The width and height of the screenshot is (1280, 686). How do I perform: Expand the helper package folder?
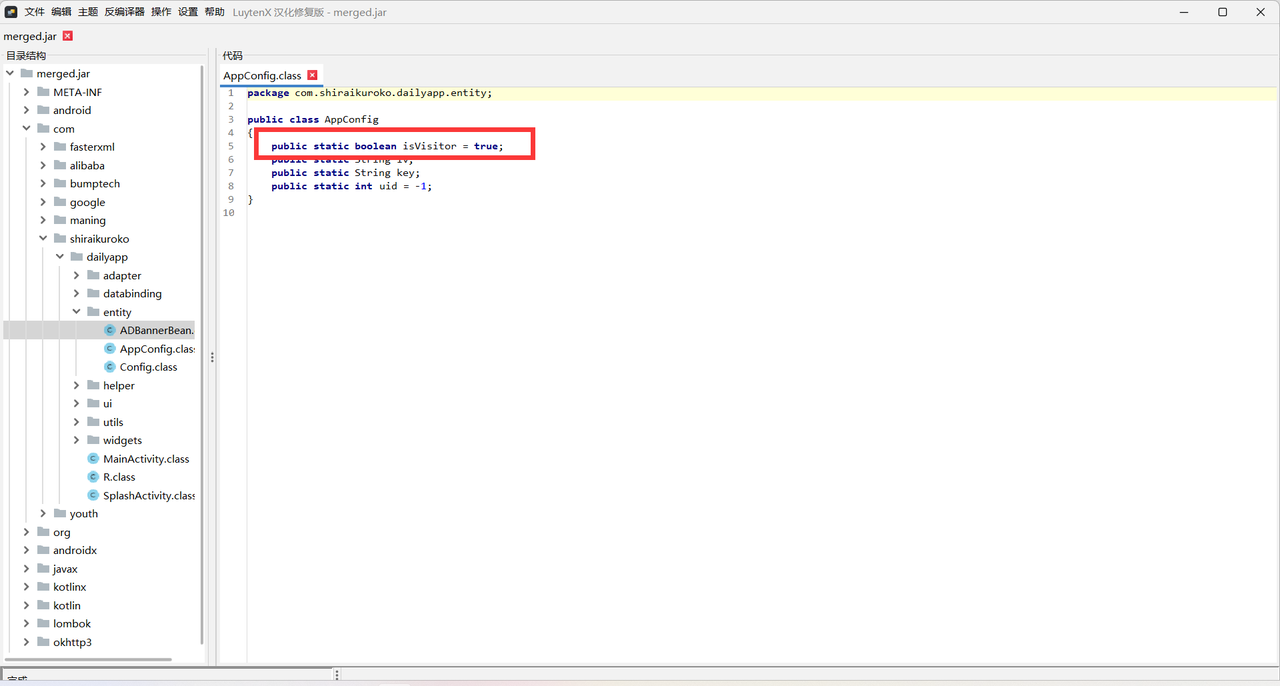coord(77,386)
